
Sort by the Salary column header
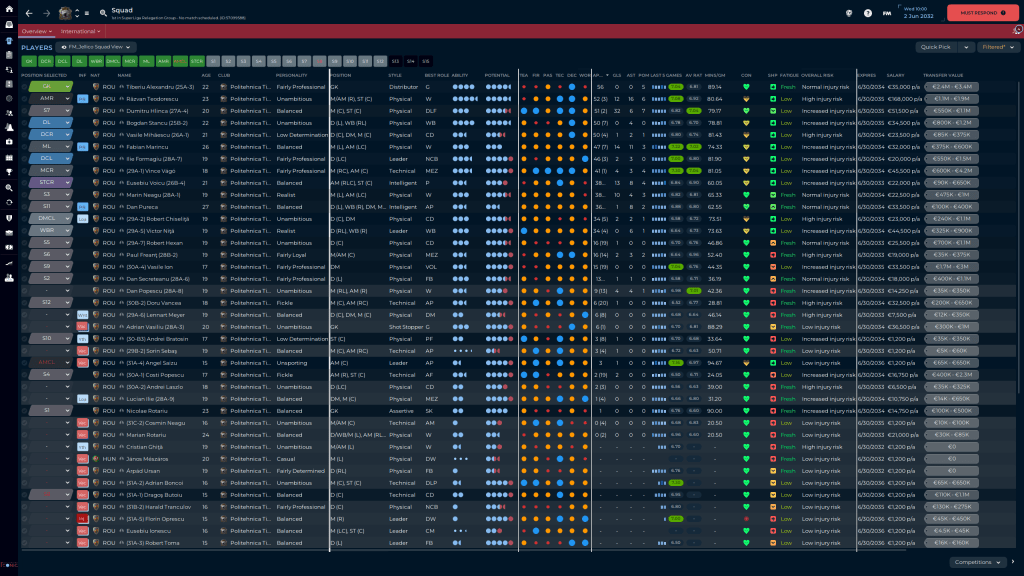[x=895, y=75]
